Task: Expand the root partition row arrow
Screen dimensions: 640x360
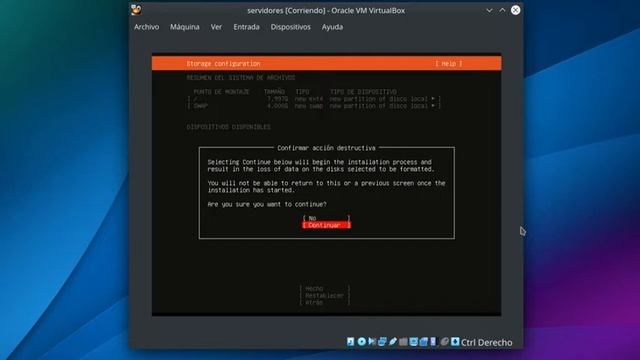Action: pyautogui.click(x=433, y=99)
